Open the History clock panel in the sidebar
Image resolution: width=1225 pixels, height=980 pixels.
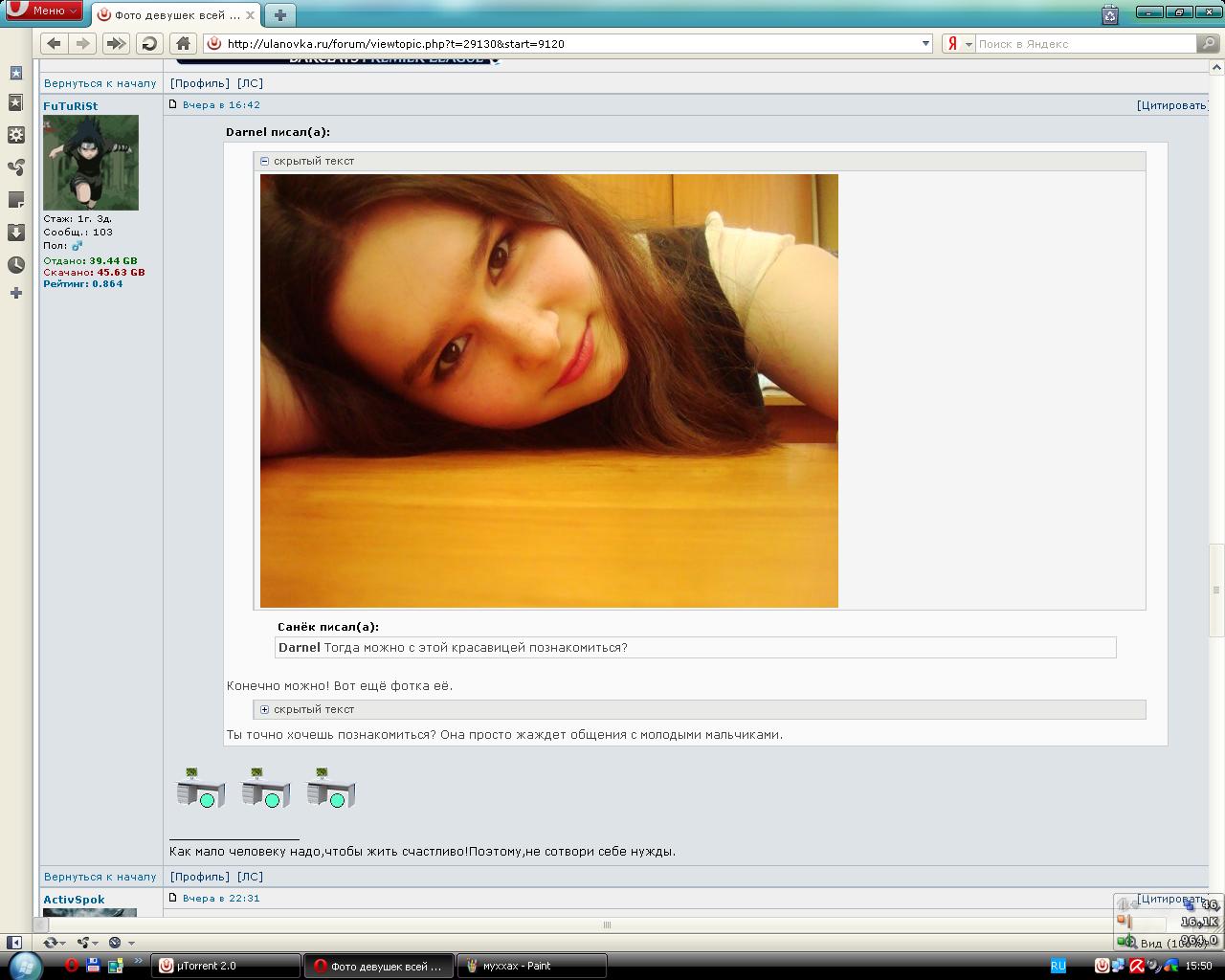pos(15,265)
